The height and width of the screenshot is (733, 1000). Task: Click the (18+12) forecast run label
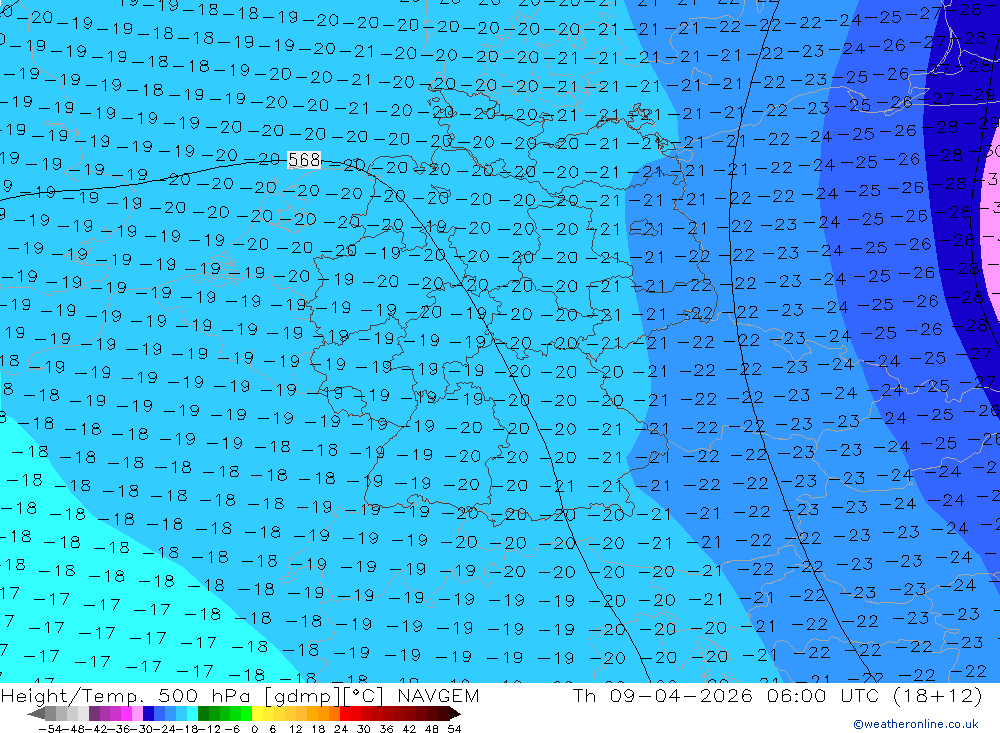(x=937, y=696)
